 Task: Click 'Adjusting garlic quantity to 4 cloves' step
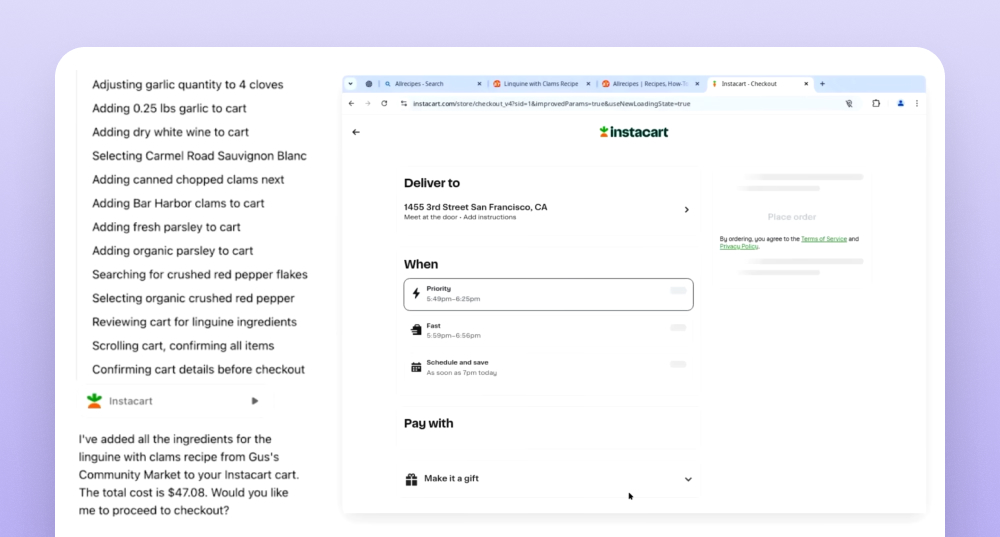click(188, 84)
